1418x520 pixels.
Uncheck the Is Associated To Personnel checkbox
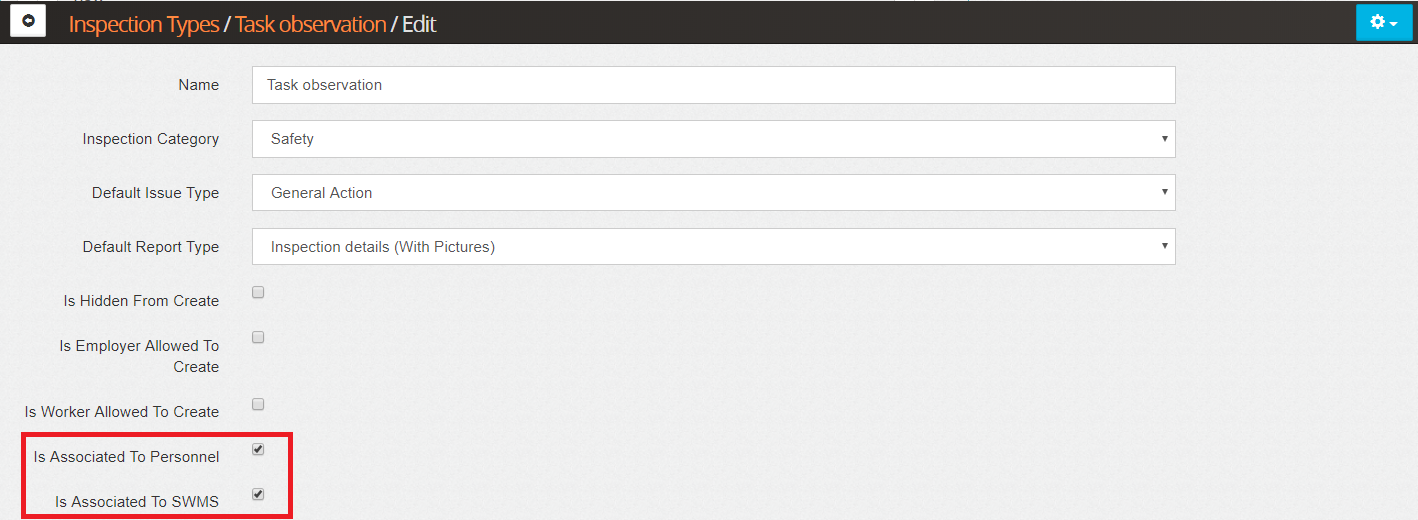point(258,450)
